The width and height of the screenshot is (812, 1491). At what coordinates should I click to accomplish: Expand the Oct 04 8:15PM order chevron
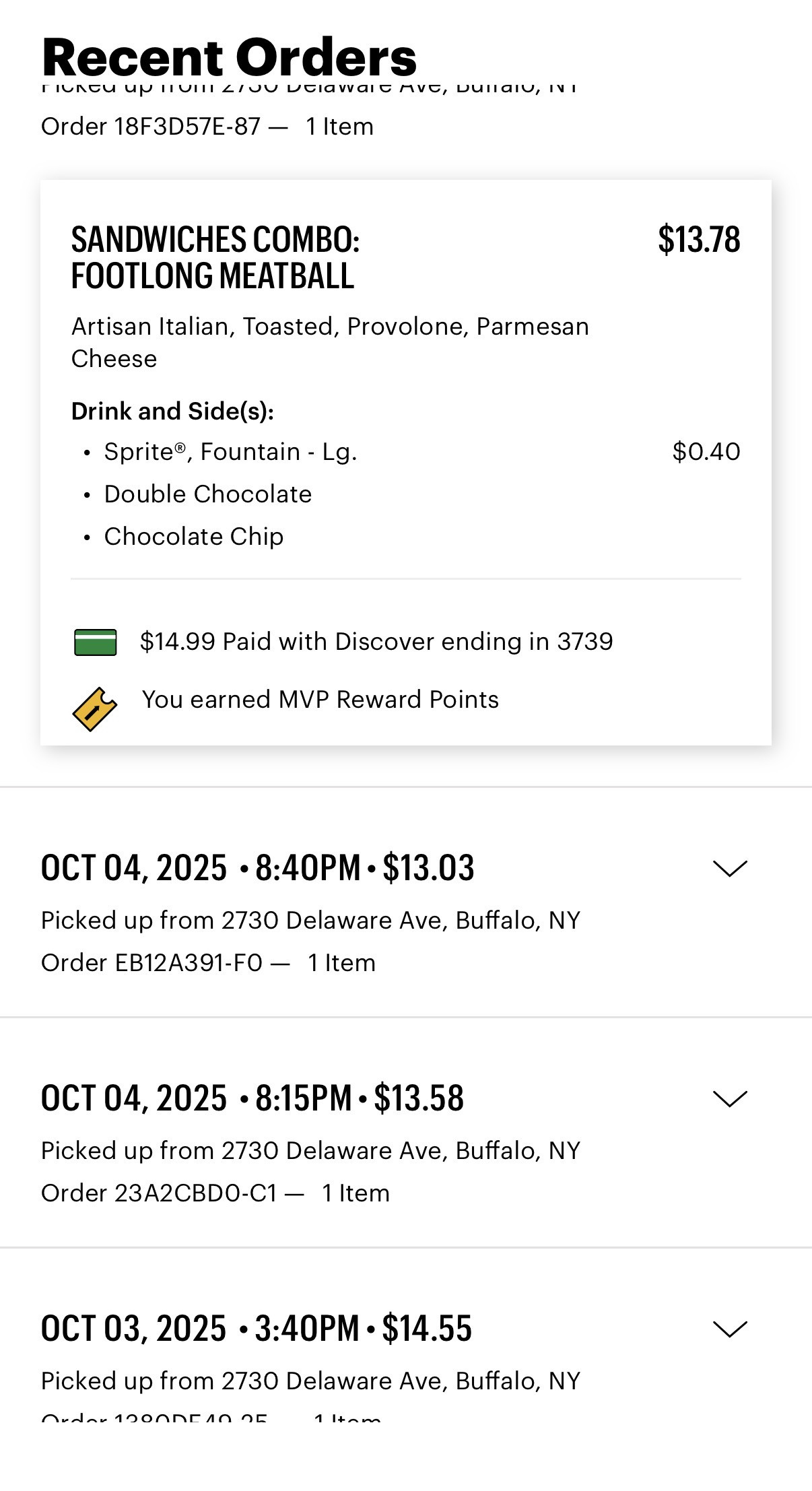[x=730, y=1098]
